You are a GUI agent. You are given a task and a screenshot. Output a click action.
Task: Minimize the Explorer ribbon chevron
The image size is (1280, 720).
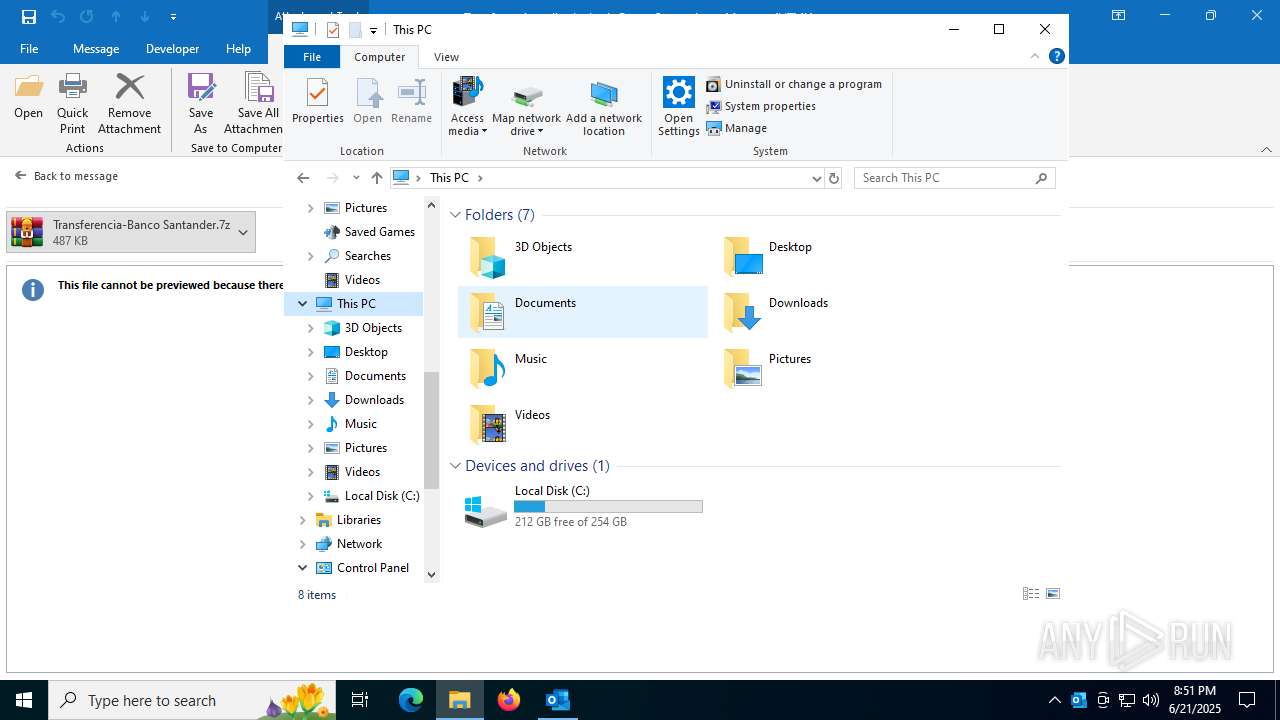[x=1035, y=57]
